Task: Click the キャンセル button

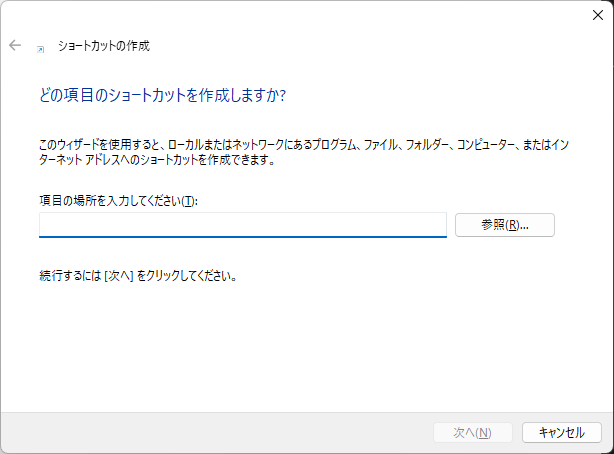Action: point(561,432)
